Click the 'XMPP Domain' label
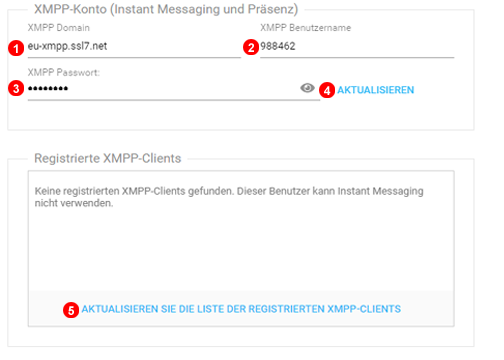The width and height of the screenshot is (504, 360). coord(59,28)
